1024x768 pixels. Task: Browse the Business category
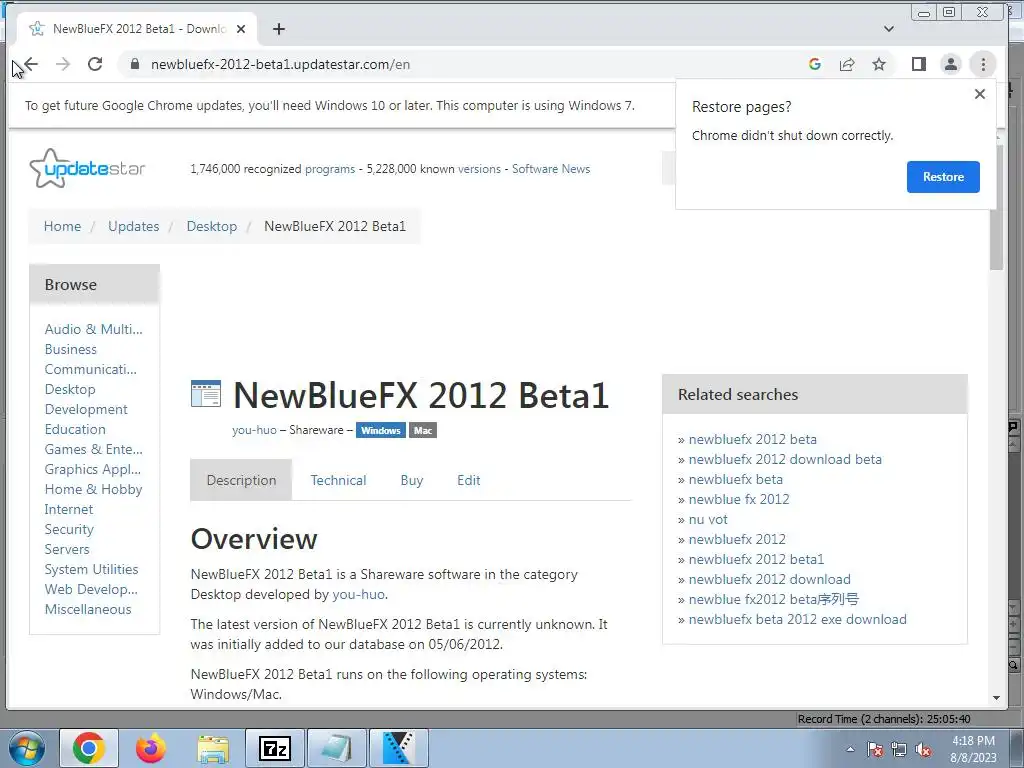[x=71, y=349]
